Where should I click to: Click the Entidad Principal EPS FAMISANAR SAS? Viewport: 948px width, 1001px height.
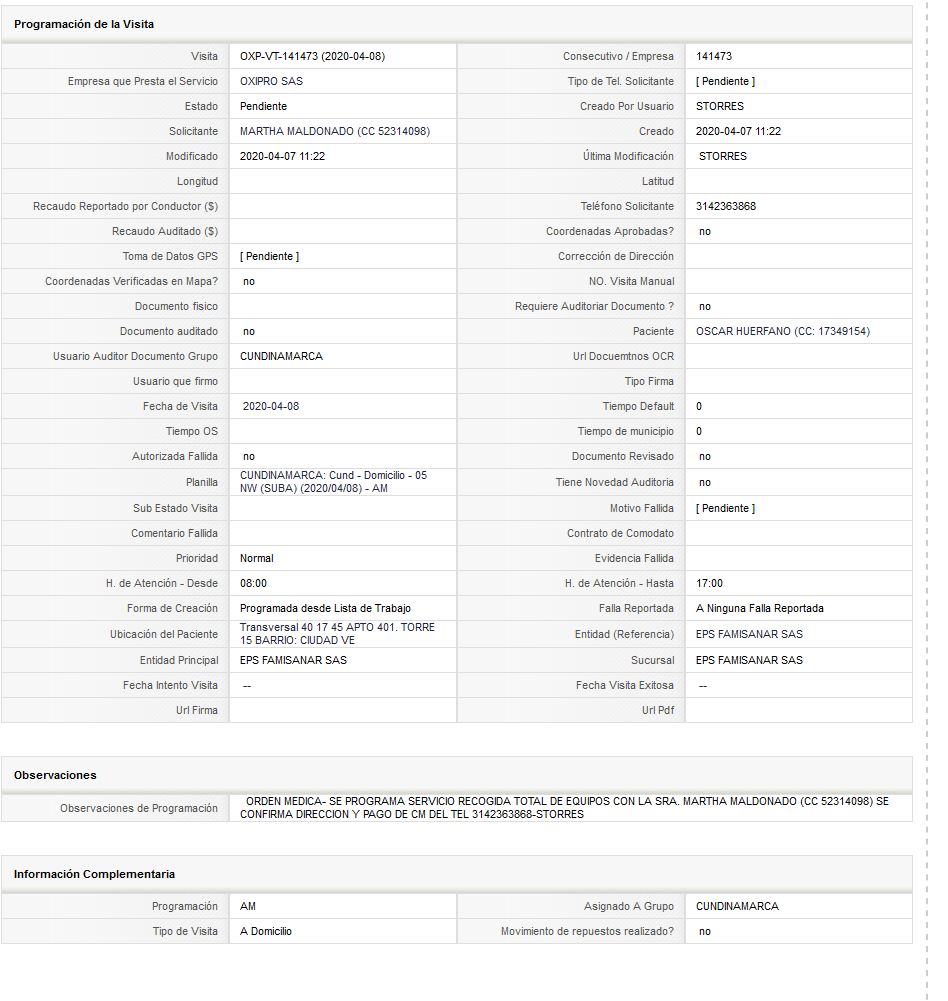pyautogui.click(x=293, y=660)
